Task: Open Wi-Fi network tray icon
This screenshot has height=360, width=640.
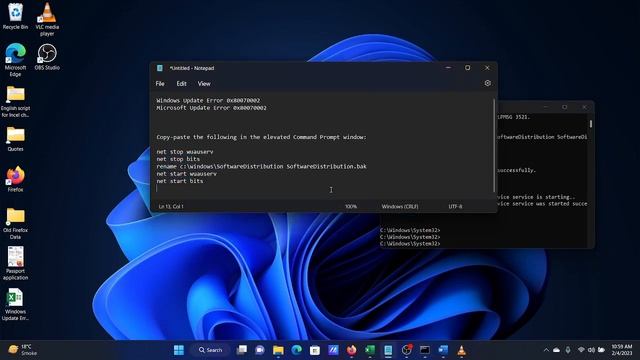Action: 581,350
